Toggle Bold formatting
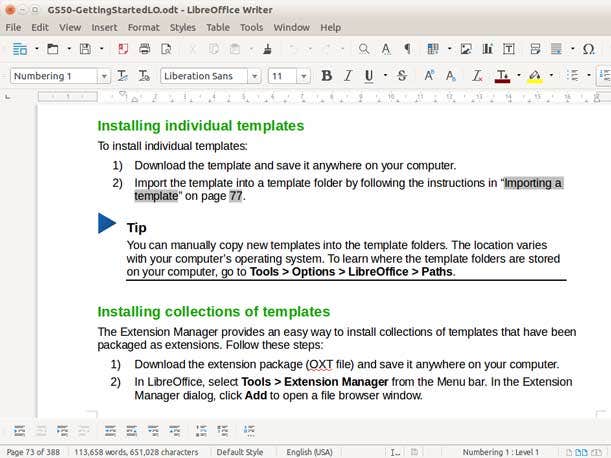611x458 pixels. pyautogui.click(x=326, y=76)
